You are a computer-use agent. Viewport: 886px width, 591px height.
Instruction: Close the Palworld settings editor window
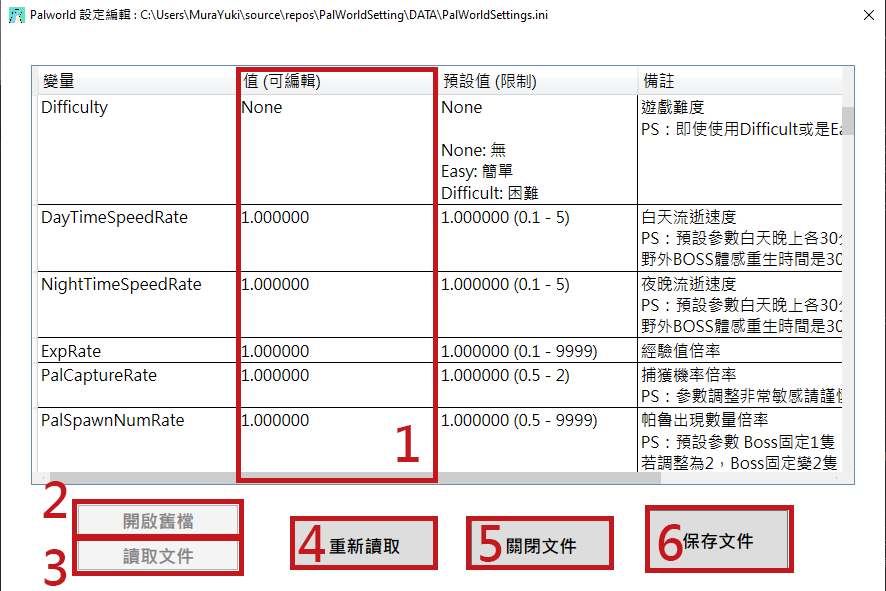point(868,15)
